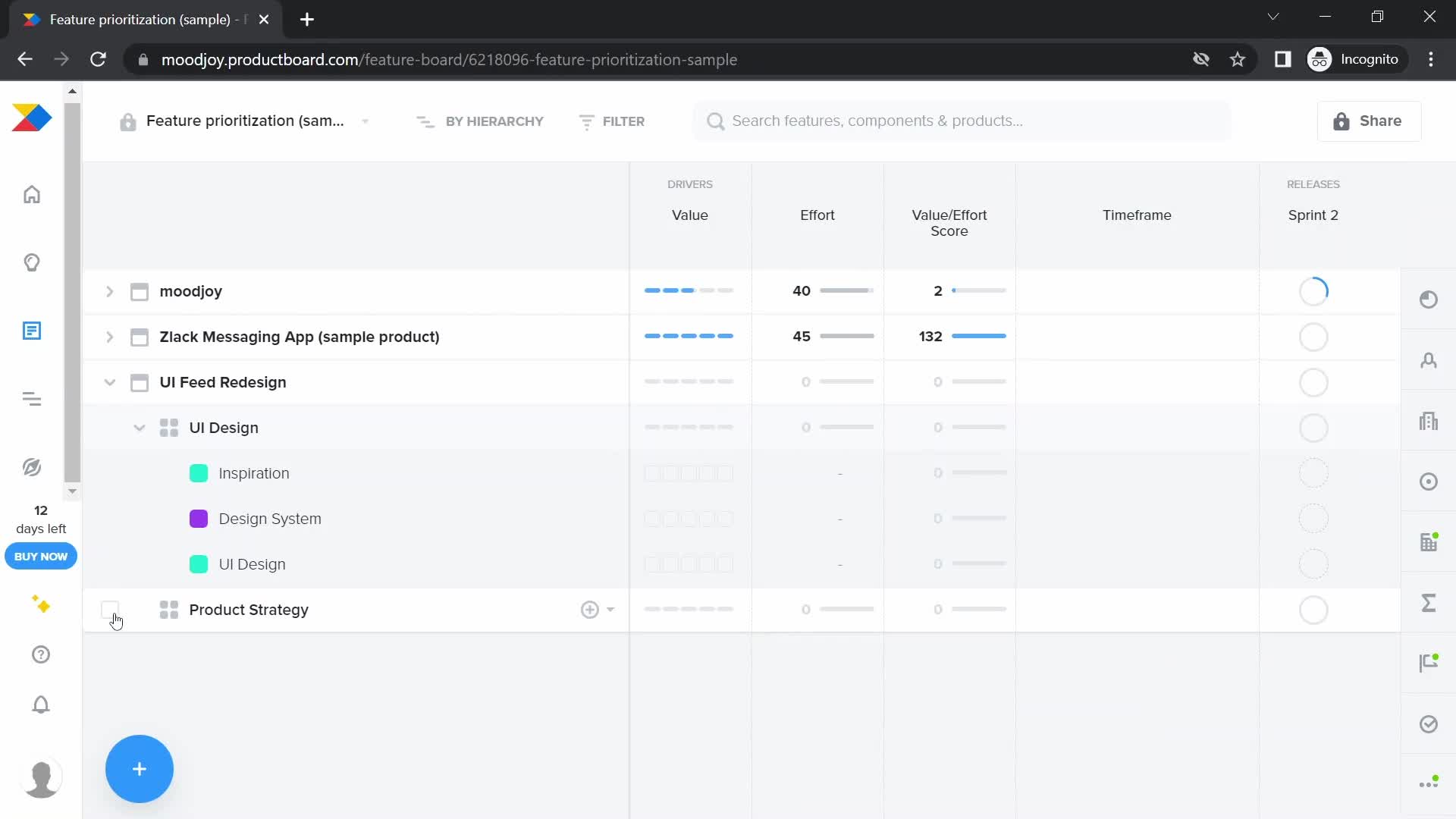Open the Feature prioritization board menu
1456x819 pixels.
(x=367, y=121)
